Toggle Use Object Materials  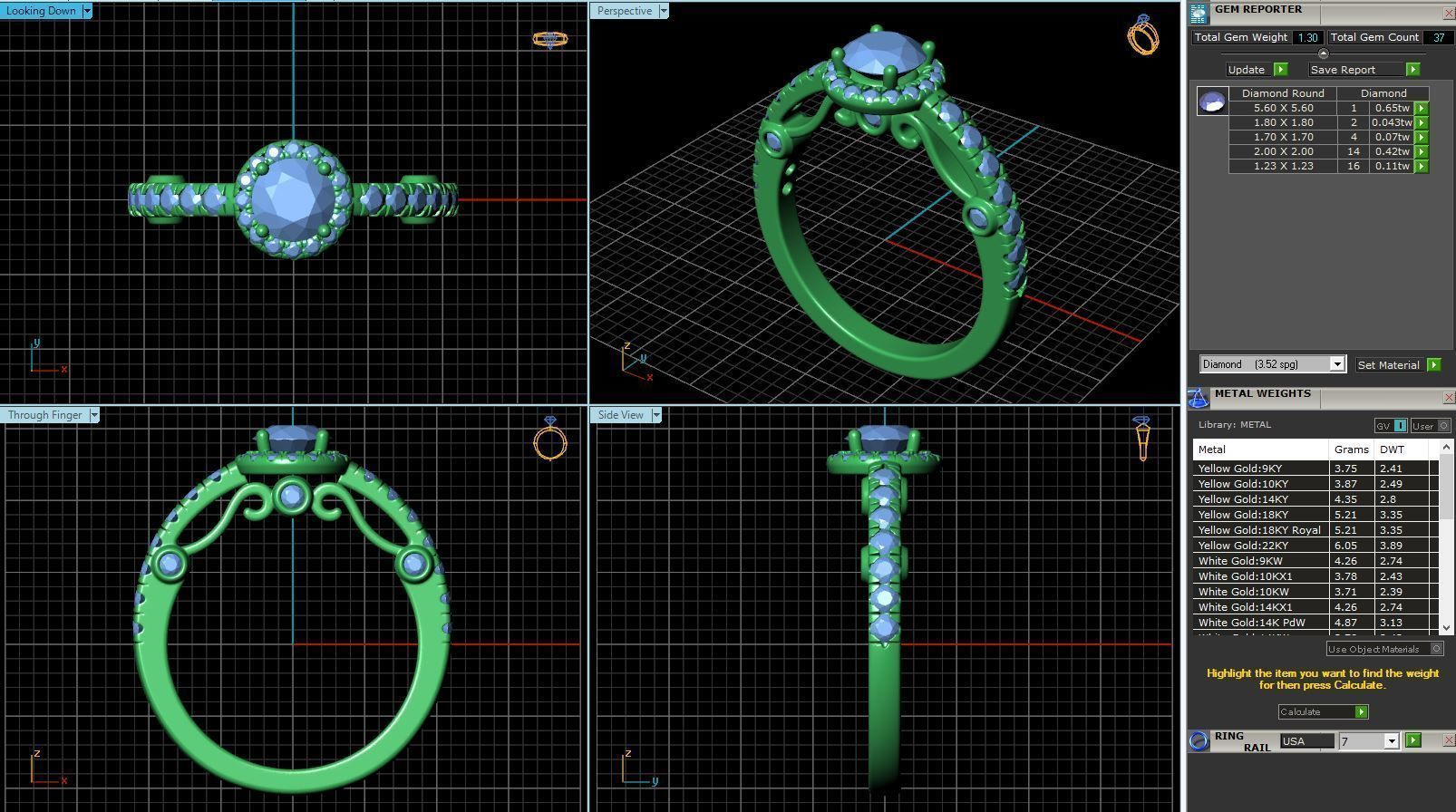coord(1384,649)
